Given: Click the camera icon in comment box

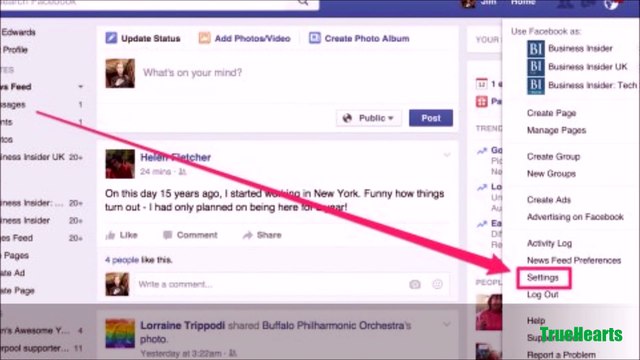Looking at the screenshot, I should [415, 284].
